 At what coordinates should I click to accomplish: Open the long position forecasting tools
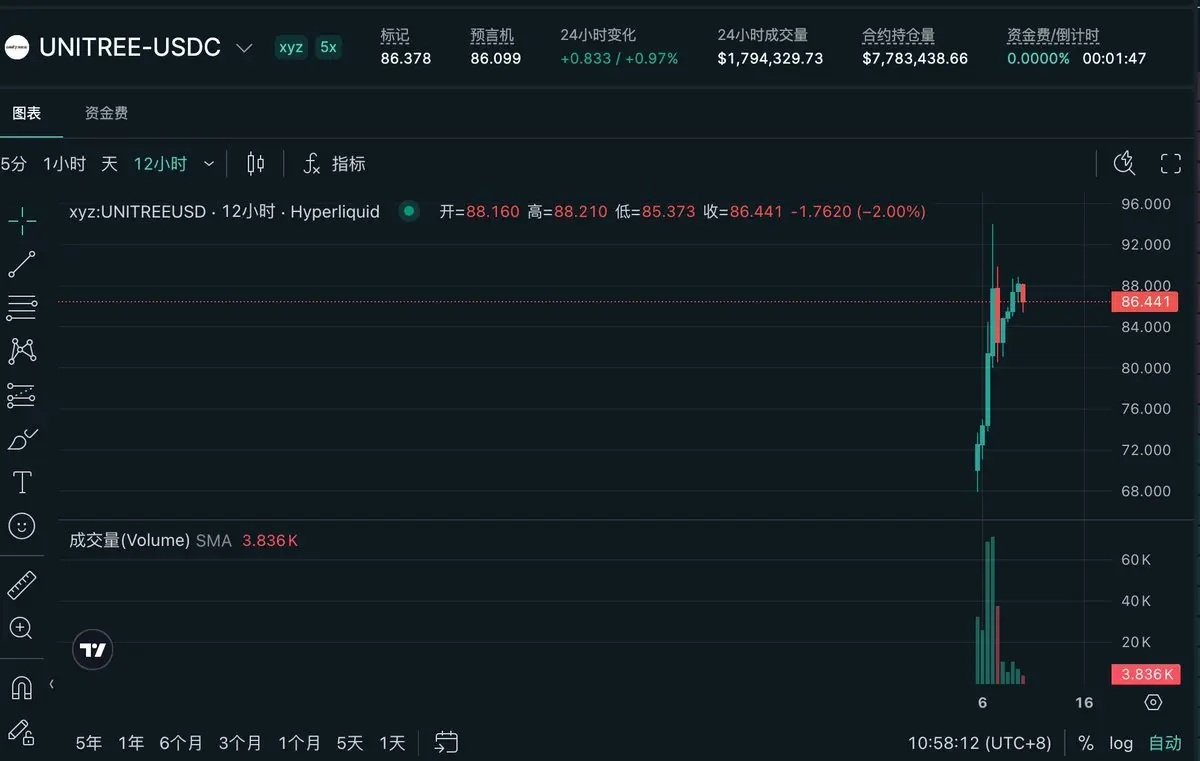[22, 396]
